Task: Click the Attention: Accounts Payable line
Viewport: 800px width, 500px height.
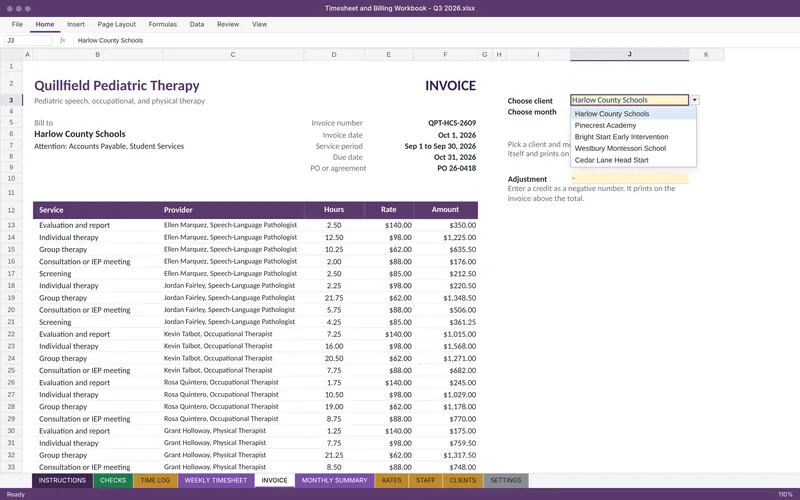Action: 109,146
